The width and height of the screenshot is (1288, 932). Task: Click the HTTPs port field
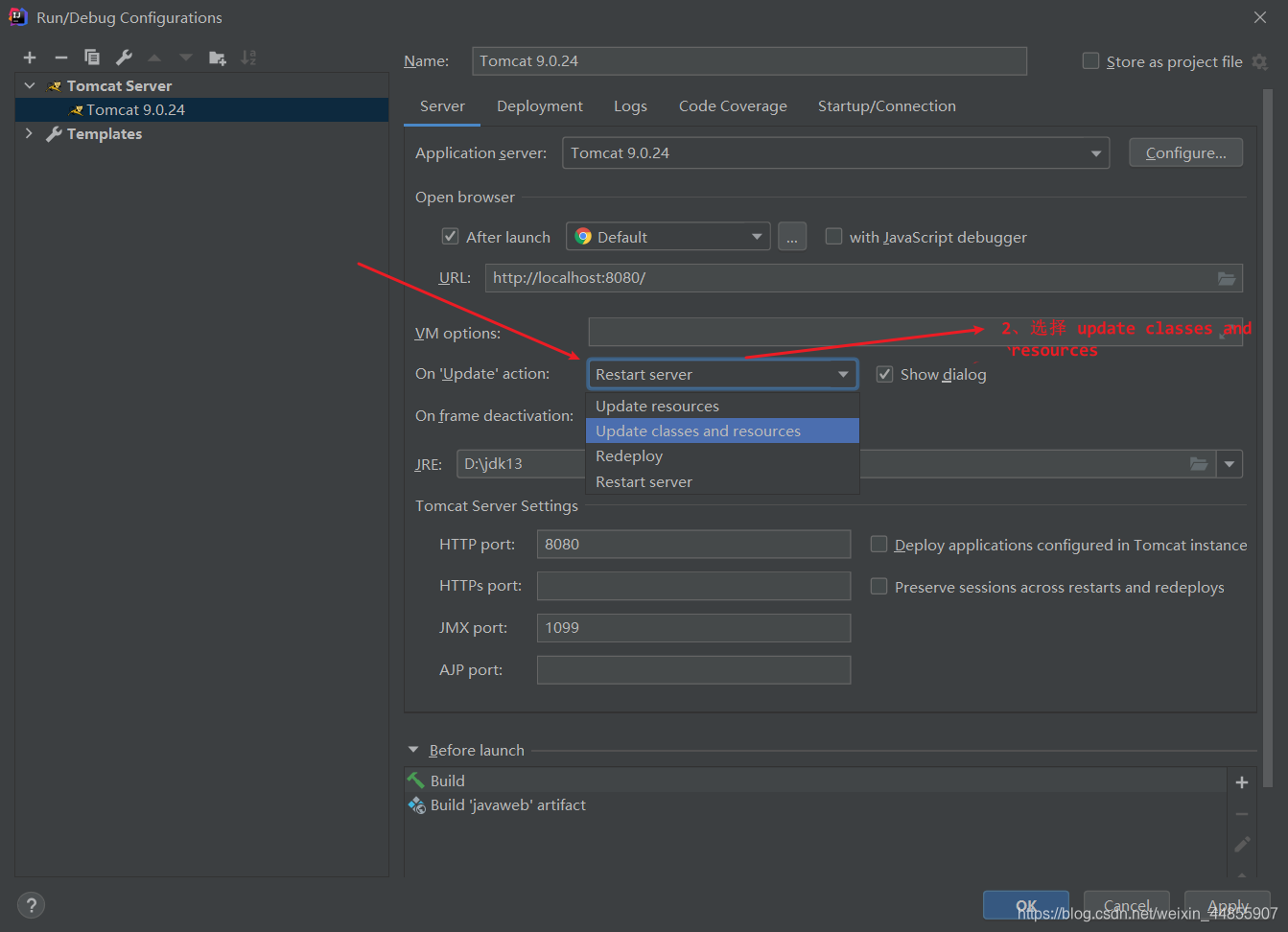(693, 586)
